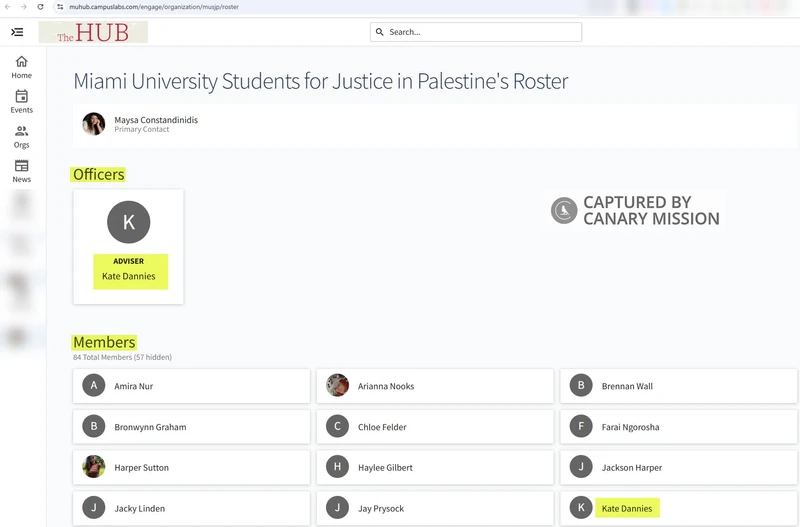
Task: Click the roster page title
Action: tap(320, 82)
